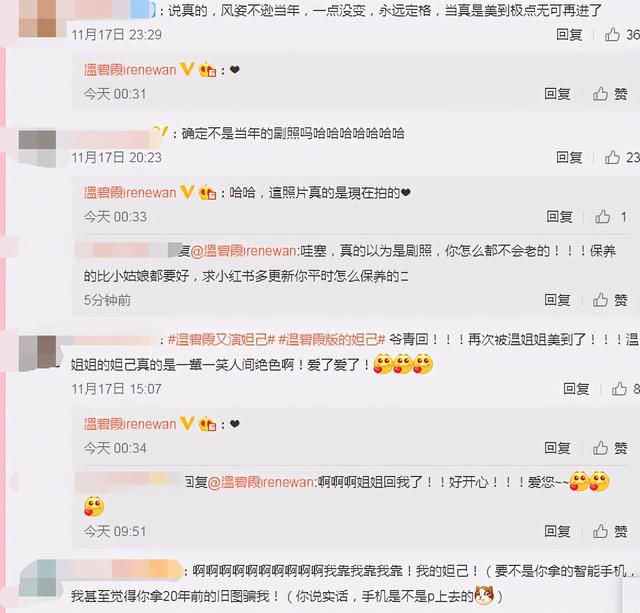Screen dimensions: 640x613
Task: Click 回复 on the 今天 09:51 reply
Action: coord(557,531)
